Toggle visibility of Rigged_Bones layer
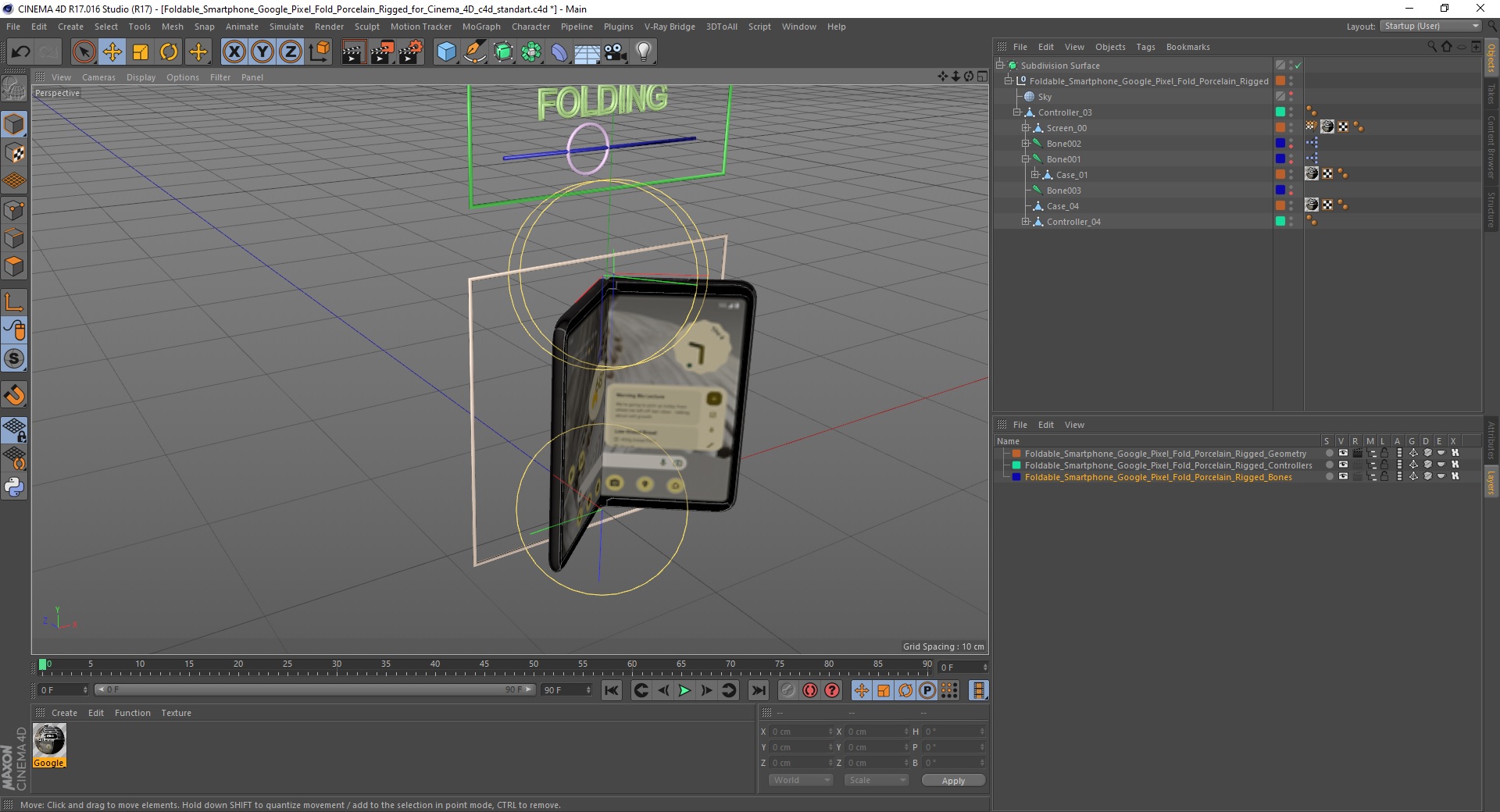 coord(1343,476)
